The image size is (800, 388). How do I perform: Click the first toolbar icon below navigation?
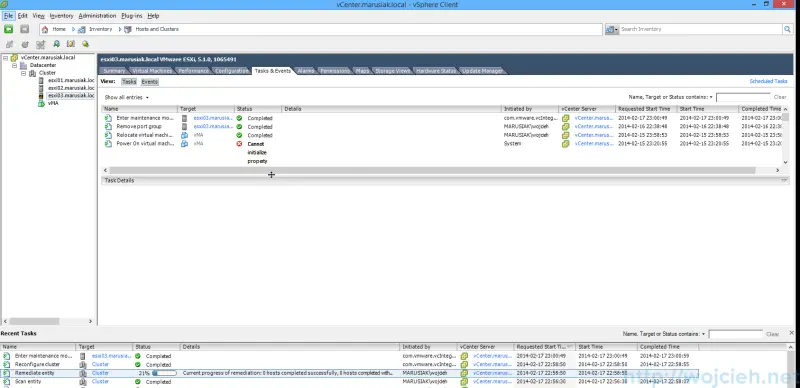pyautogui.click(x=9, y=44)
